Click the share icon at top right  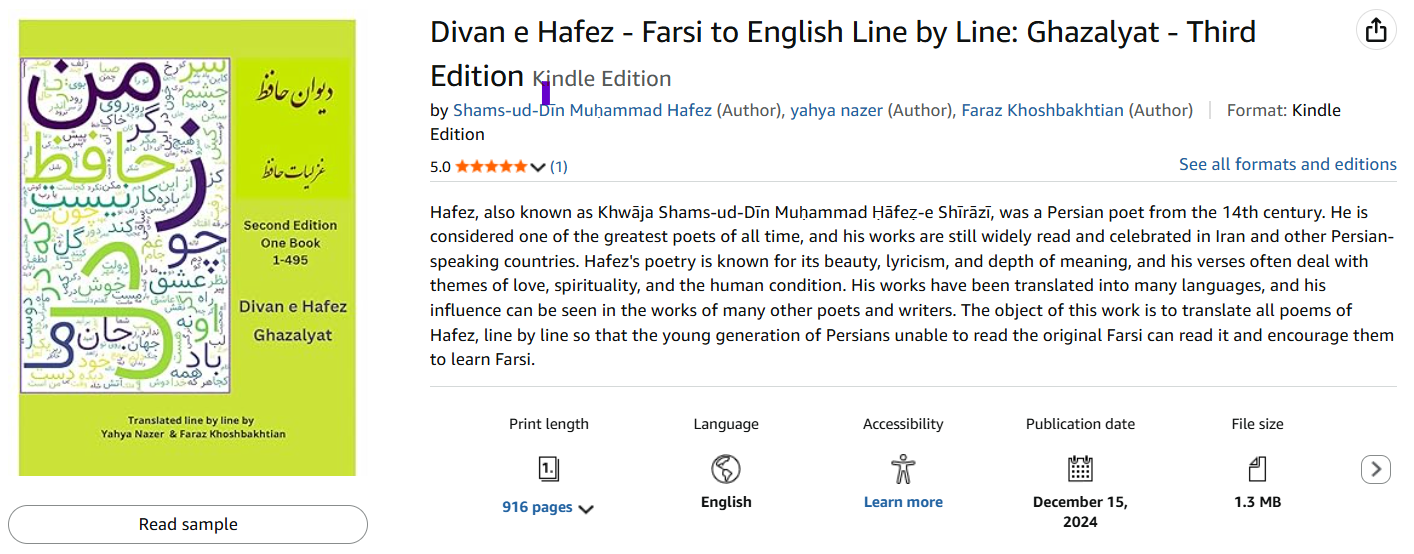[x=1376, y=31]
